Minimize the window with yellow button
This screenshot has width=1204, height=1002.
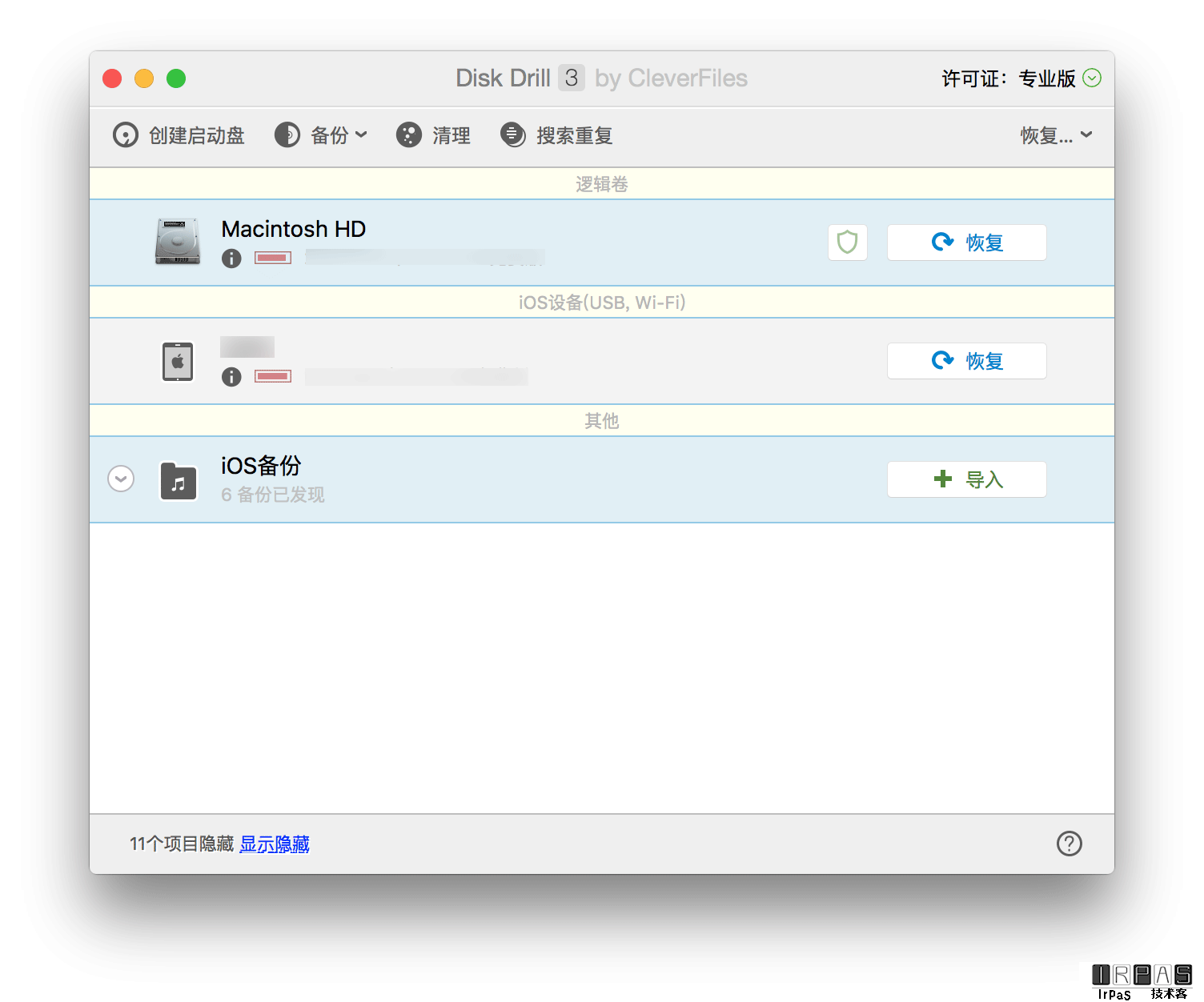click(x=144, y=78)
